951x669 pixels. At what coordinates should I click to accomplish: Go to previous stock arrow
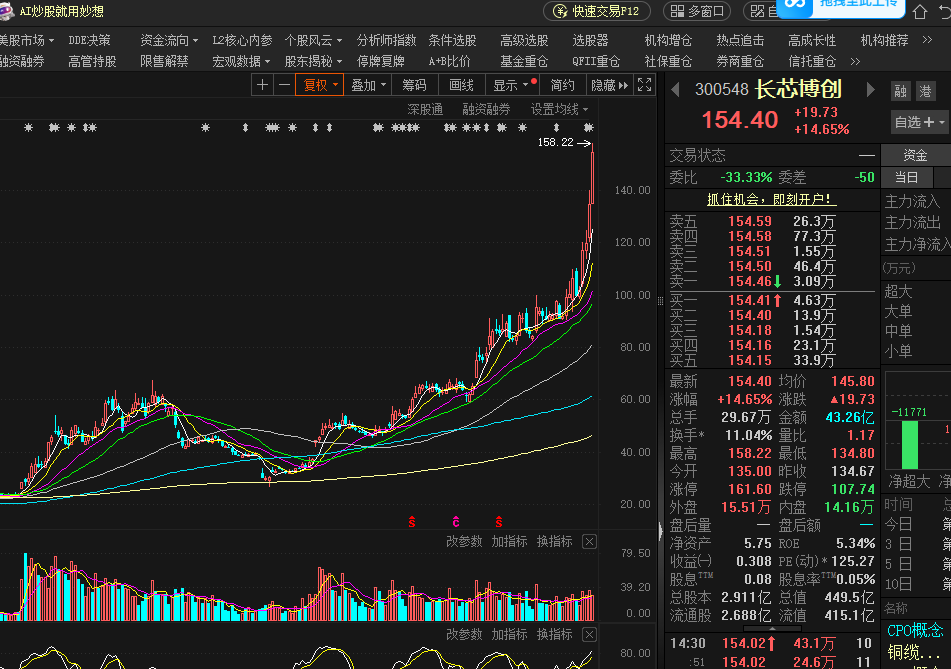coord(675,90)
